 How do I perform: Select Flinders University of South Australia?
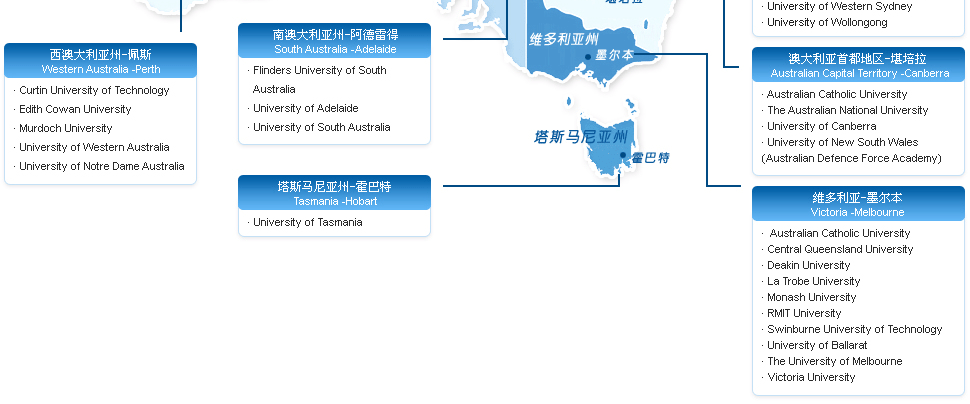[320, 80]
